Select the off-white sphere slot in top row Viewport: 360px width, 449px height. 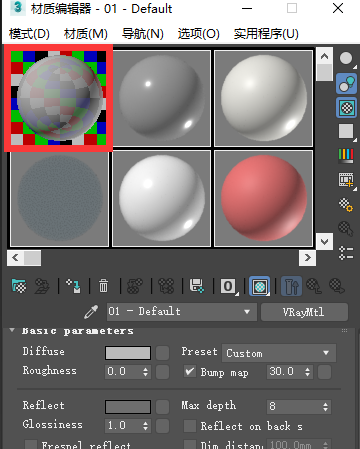tap(263, 98)
